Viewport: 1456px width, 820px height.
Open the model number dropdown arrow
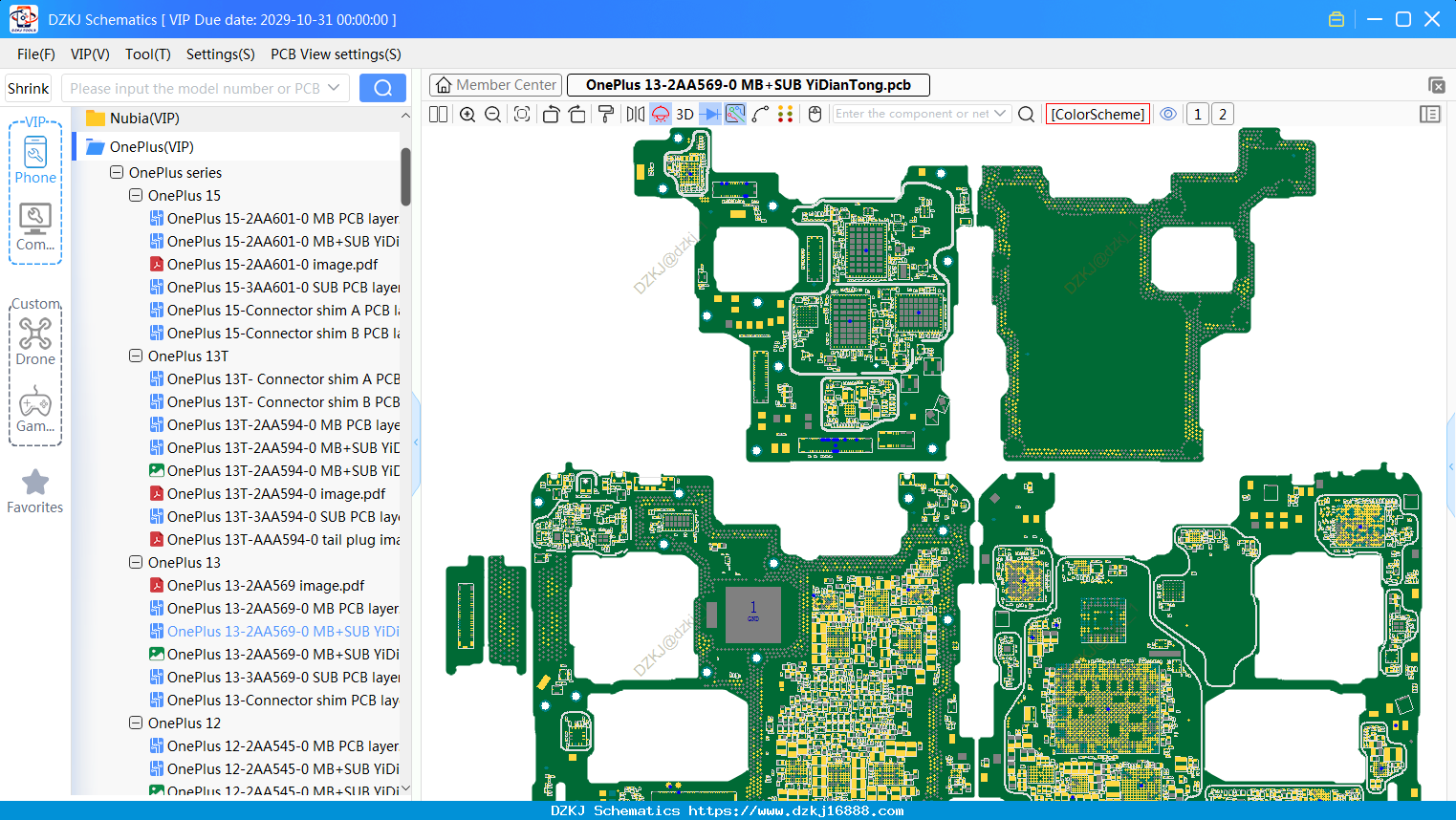click(334, 88)
